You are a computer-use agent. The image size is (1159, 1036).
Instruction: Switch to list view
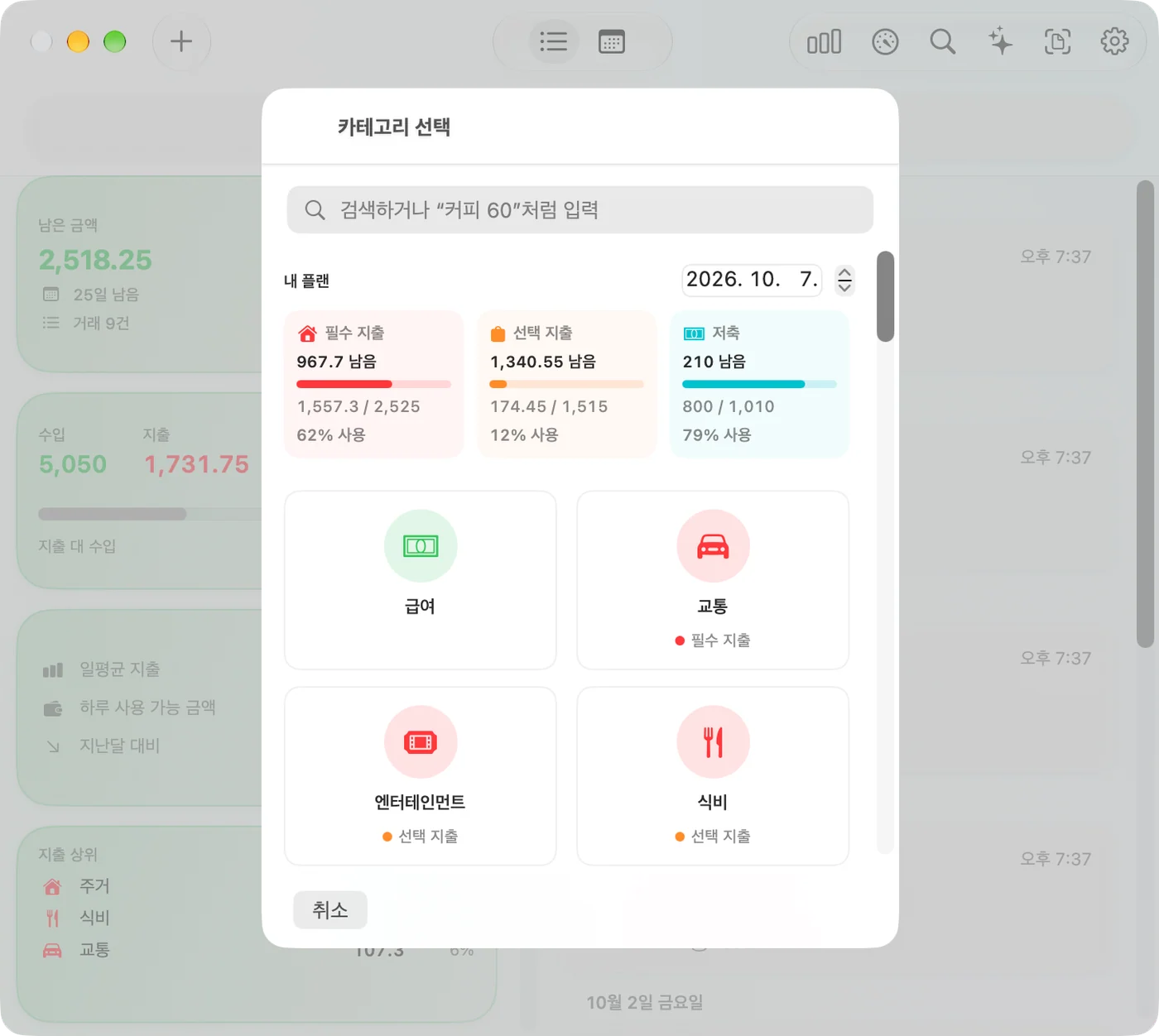(553, 41)
